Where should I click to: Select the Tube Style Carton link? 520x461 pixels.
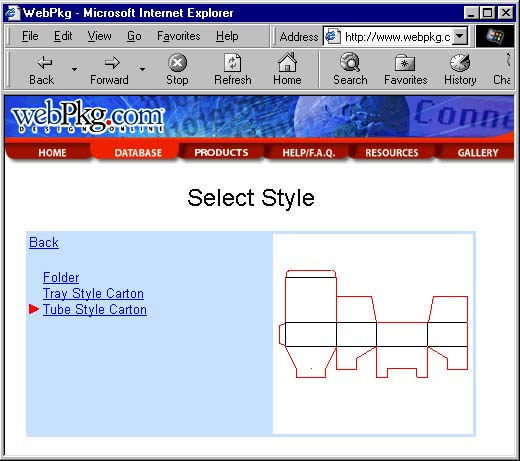(x=95, y=309)
